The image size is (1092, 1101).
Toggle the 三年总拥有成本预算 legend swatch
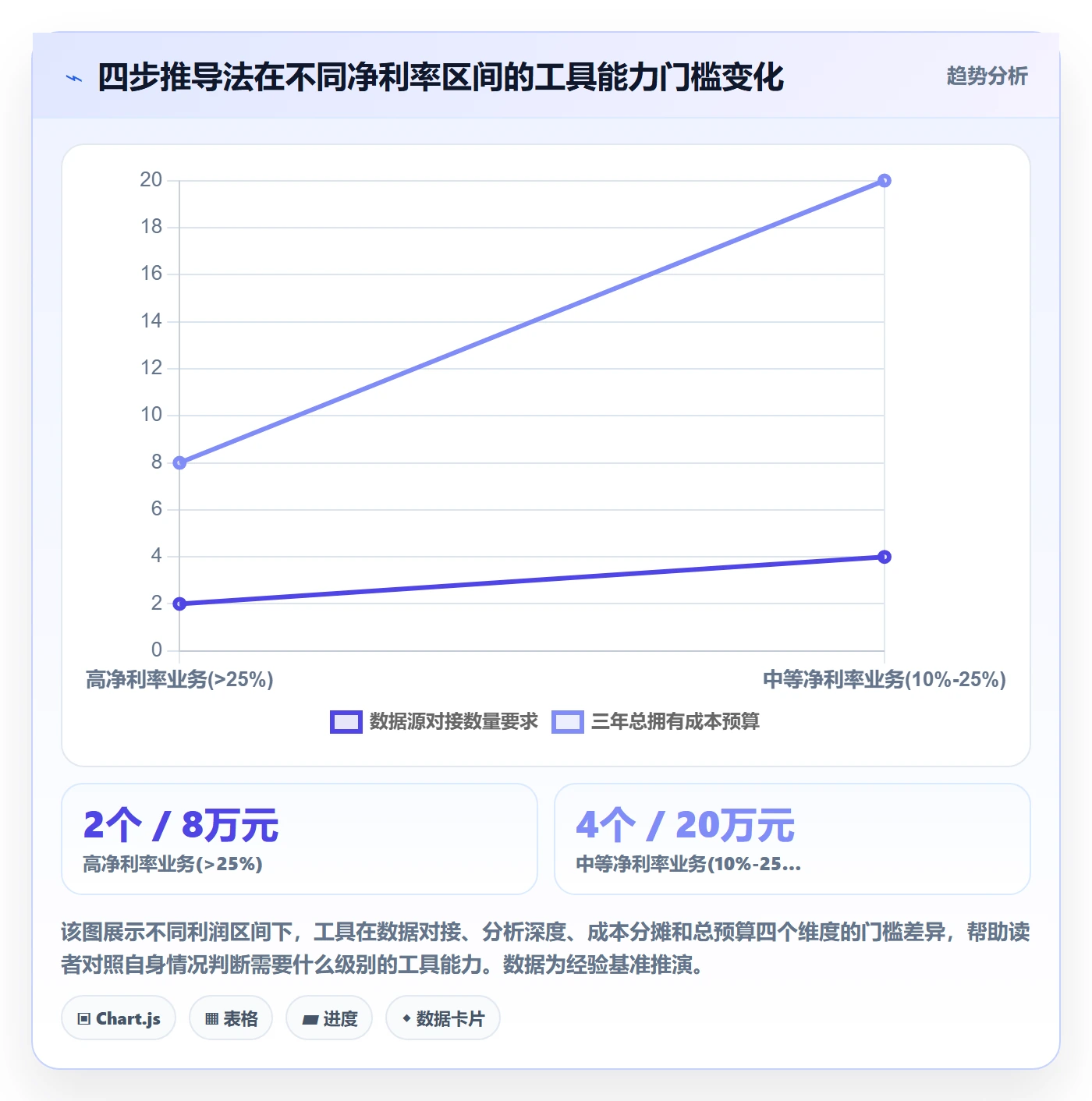567,722
